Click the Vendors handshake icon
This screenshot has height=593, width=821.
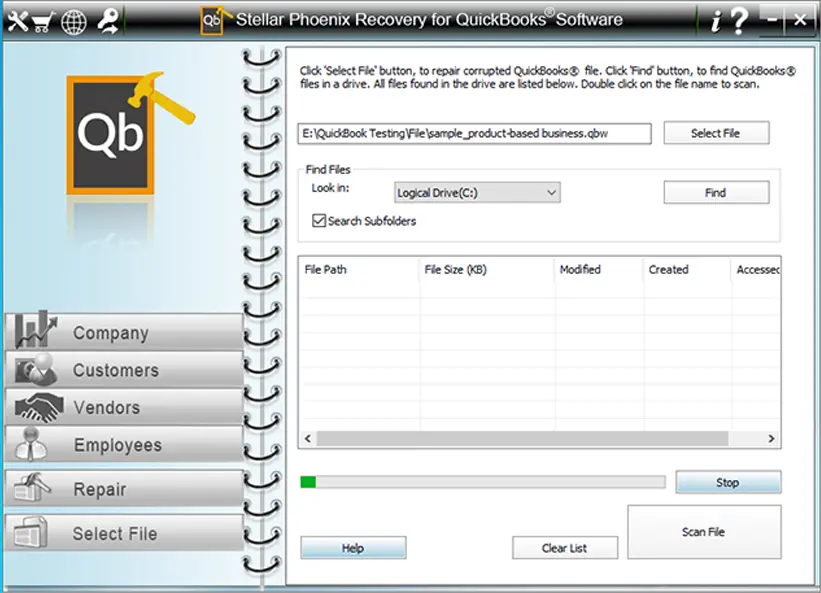(x=39, y=407)
